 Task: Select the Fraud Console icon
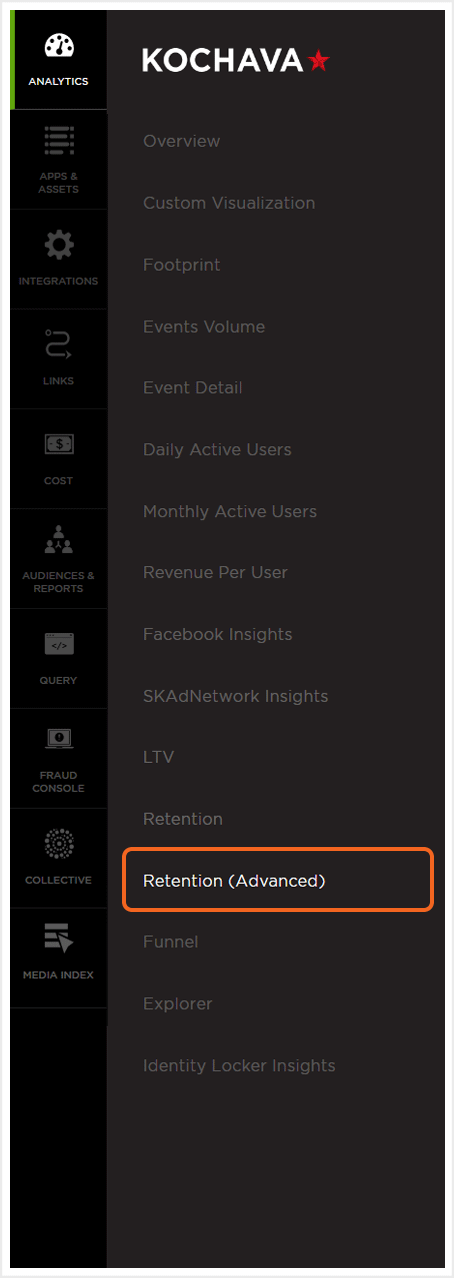click(x=59, y=740)
